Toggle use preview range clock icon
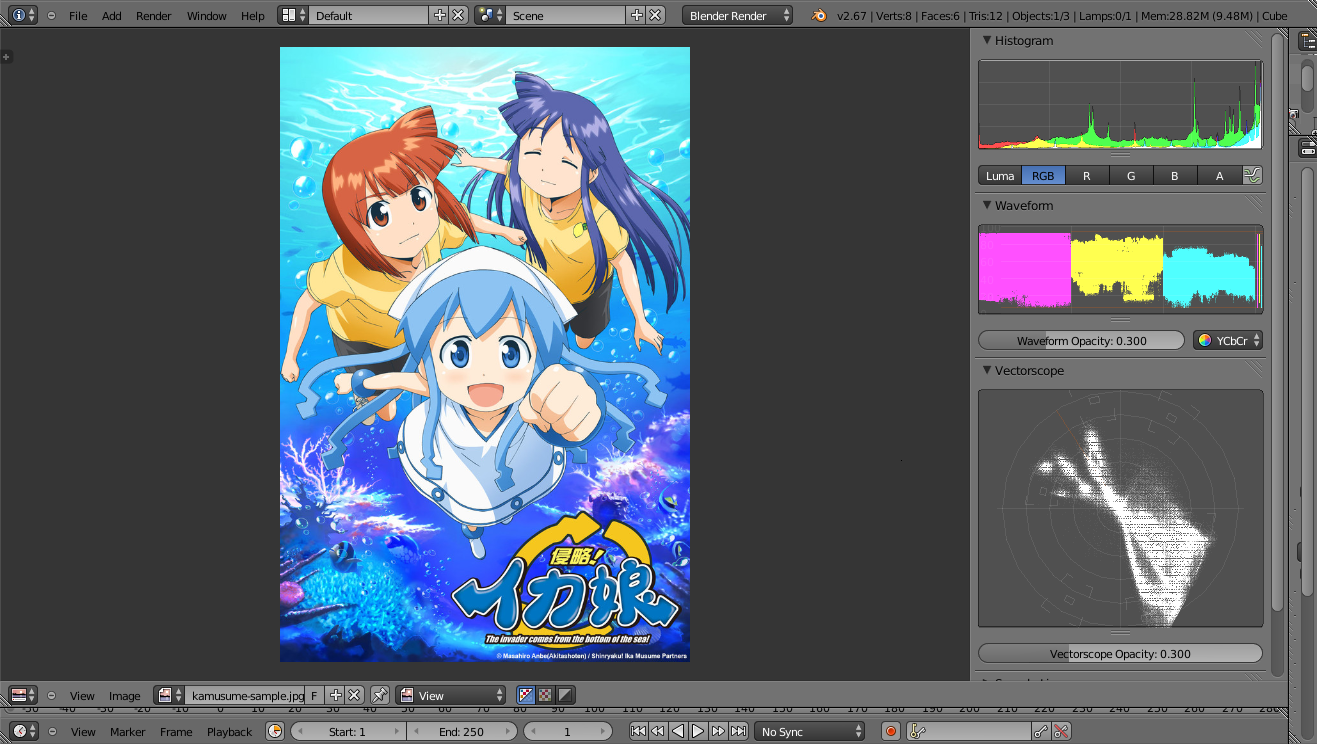Screen dimensions: 1317x744 pos(275,731)
